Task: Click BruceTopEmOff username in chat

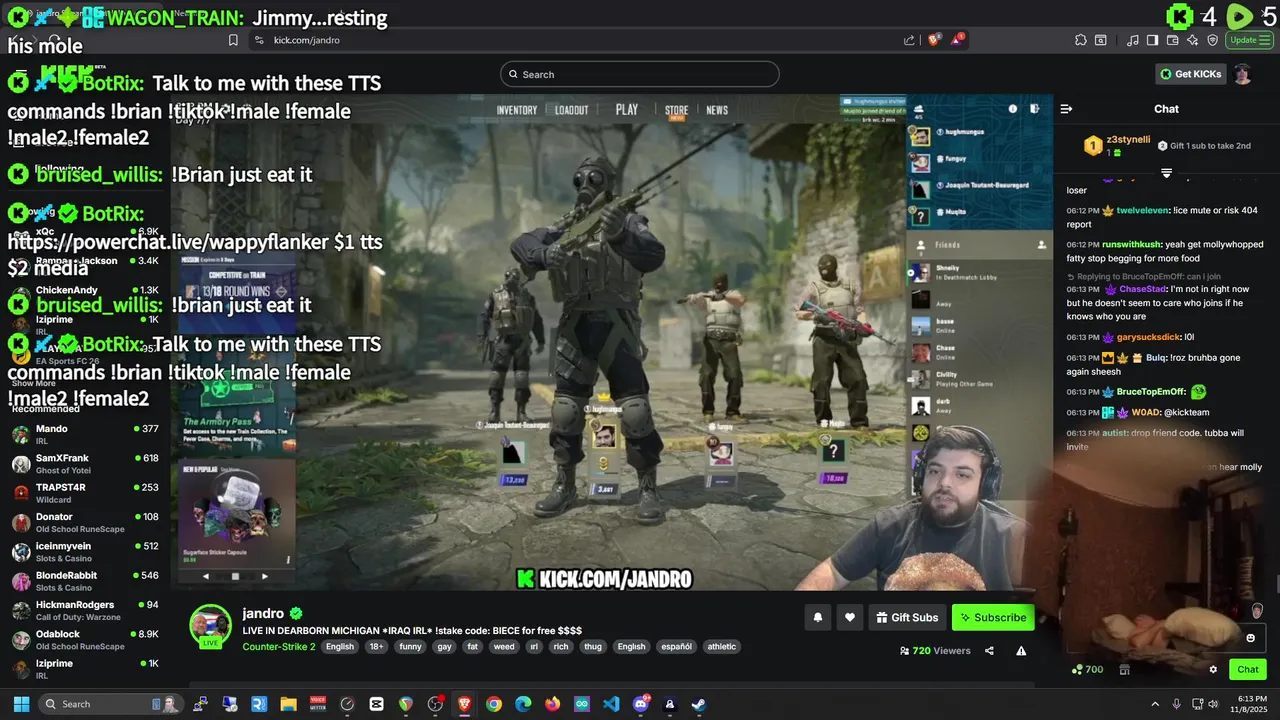Action: 1151,392
